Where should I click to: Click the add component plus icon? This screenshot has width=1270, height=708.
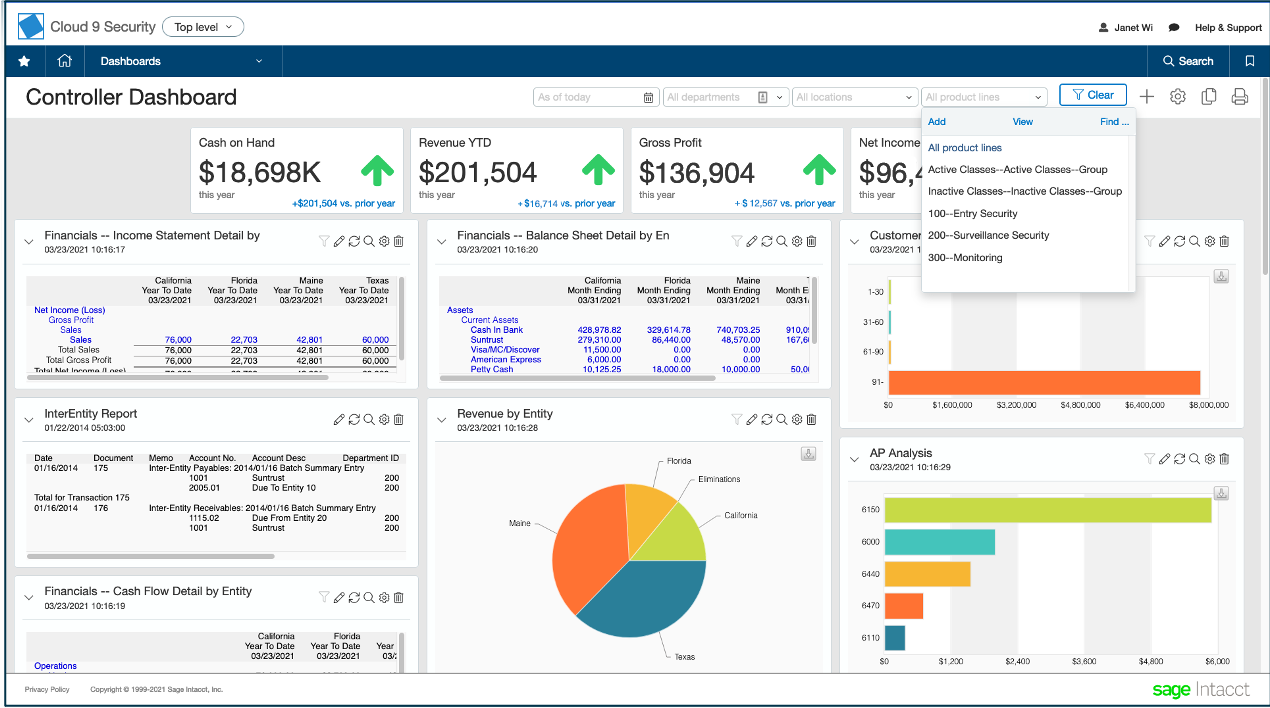coord(1147,96)
